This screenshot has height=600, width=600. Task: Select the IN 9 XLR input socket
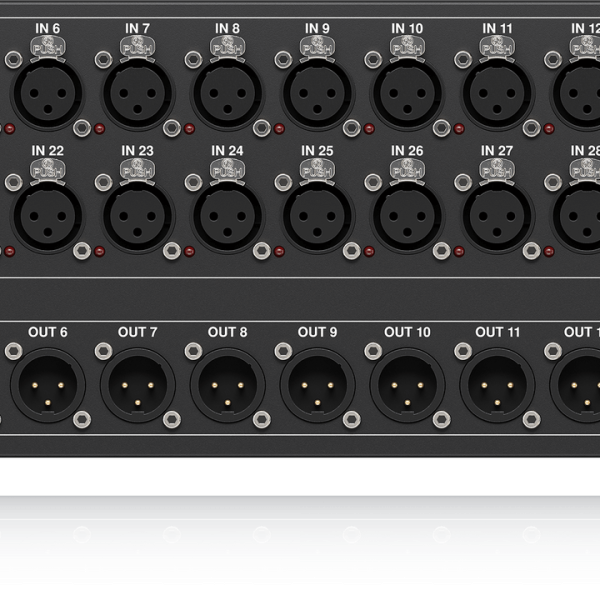click(318, 94)
